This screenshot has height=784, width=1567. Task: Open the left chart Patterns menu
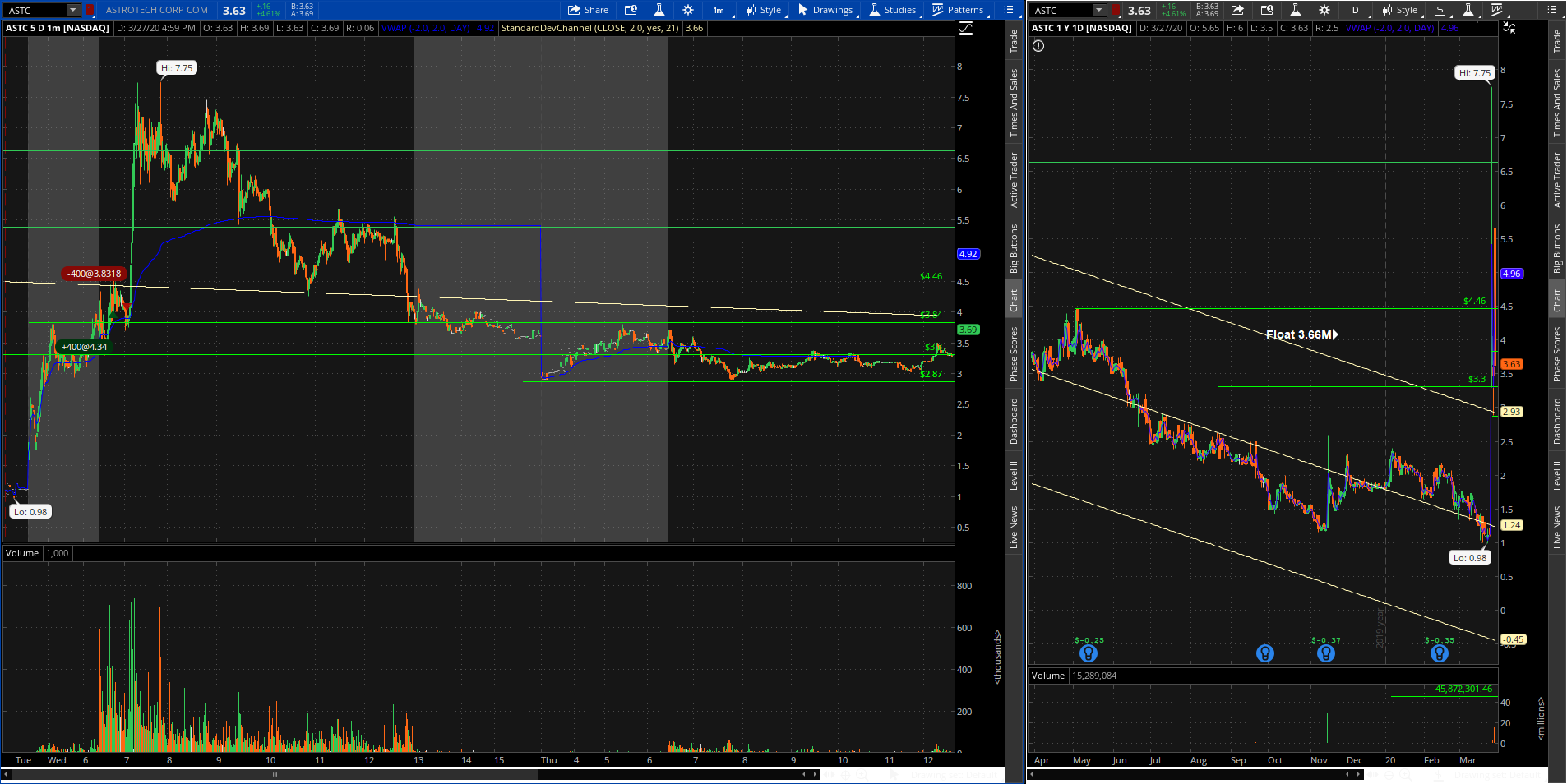click(x=958, y=10)
